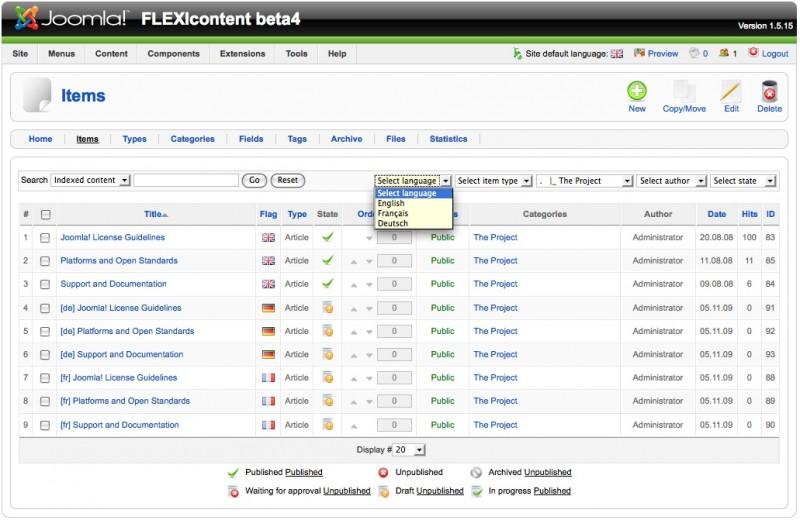Collapse the Select language dropdown
The height and width of the screenshot is (520, 800).
click(413, 181)
